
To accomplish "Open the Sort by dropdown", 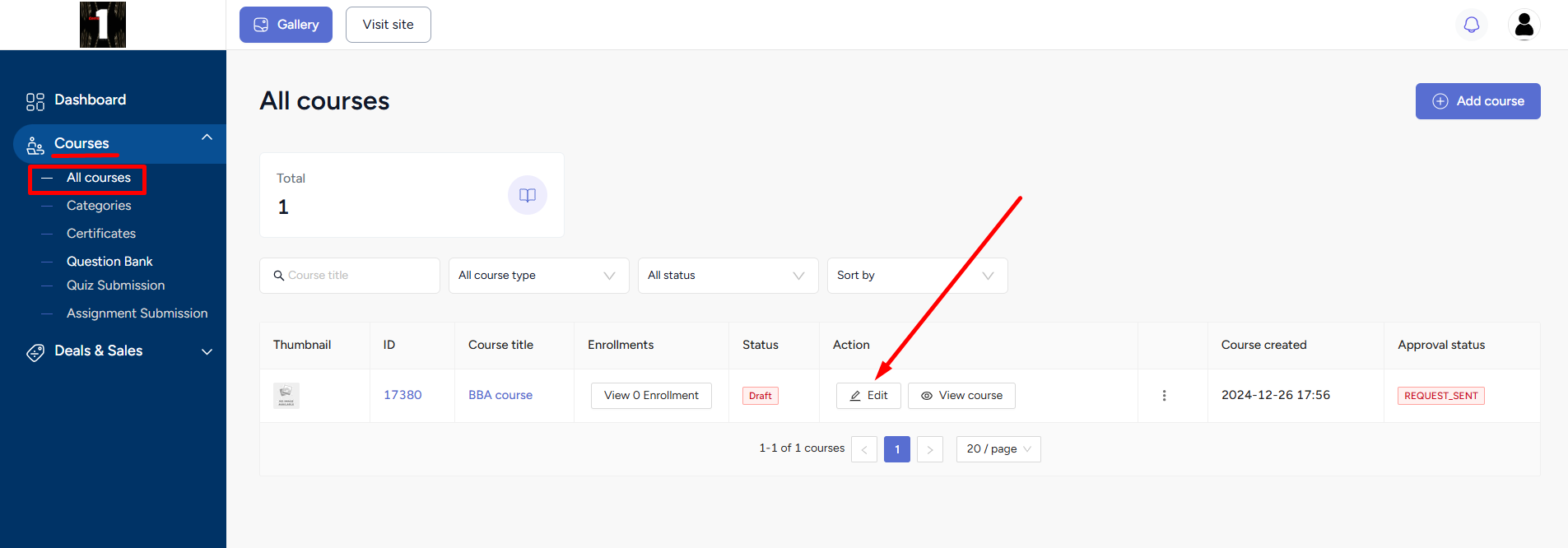I will [918, 276].
